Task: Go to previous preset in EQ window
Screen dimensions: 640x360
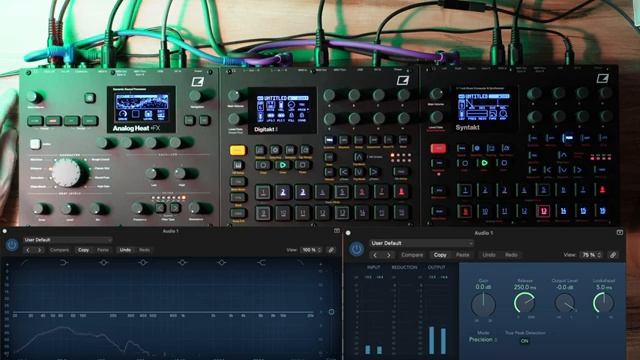Action: click(x=28, y=250)
